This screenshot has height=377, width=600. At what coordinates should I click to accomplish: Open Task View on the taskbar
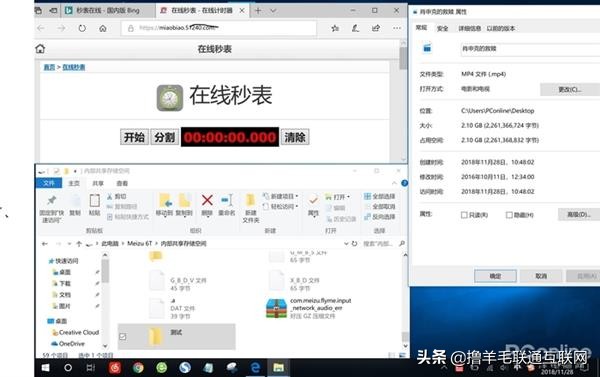pyautogui.click(x=90, y=368)
